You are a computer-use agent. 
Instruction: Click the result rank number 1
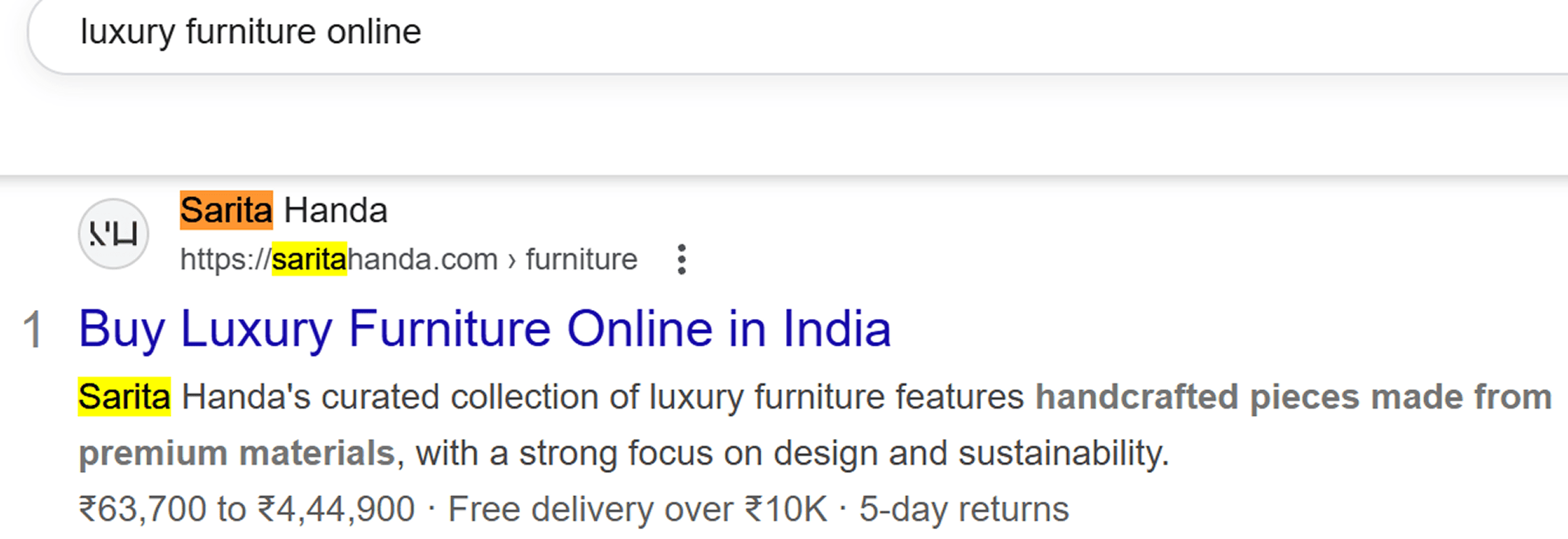tap(32, 330)
